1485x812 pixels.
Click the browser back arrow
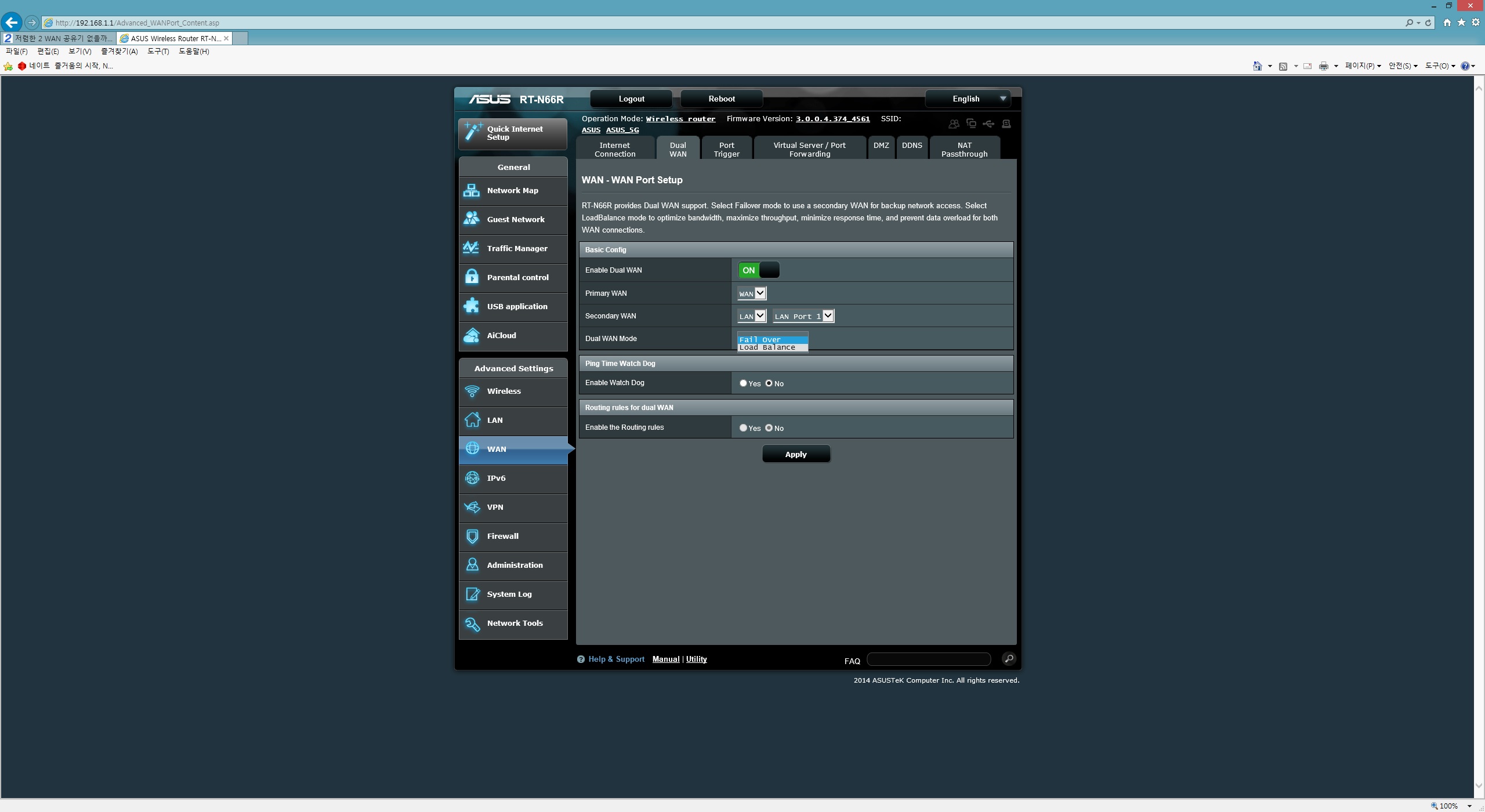pyautogui.click(x=12, y=23)
